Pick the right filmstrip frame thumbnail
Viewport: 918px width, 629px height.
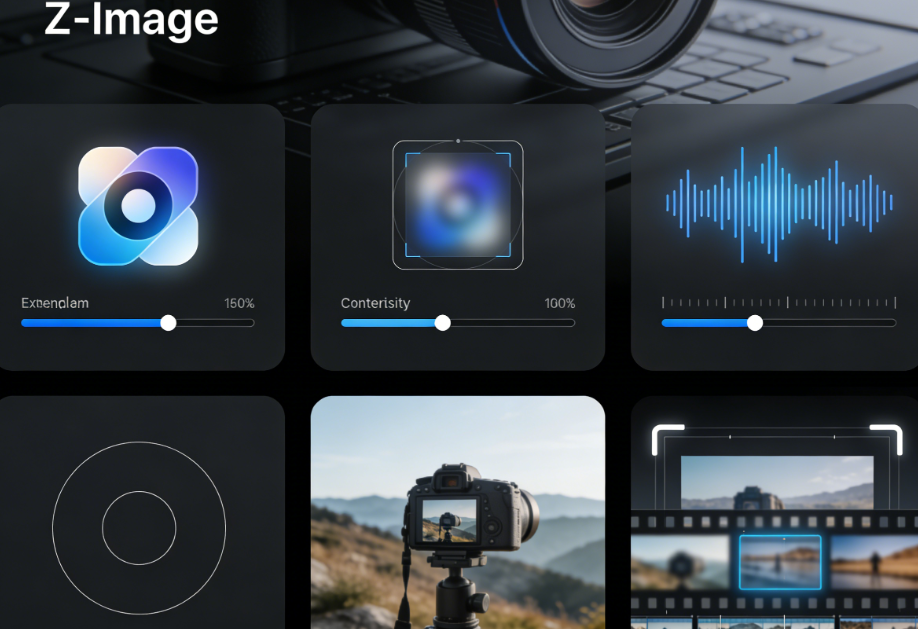(874, 562)
